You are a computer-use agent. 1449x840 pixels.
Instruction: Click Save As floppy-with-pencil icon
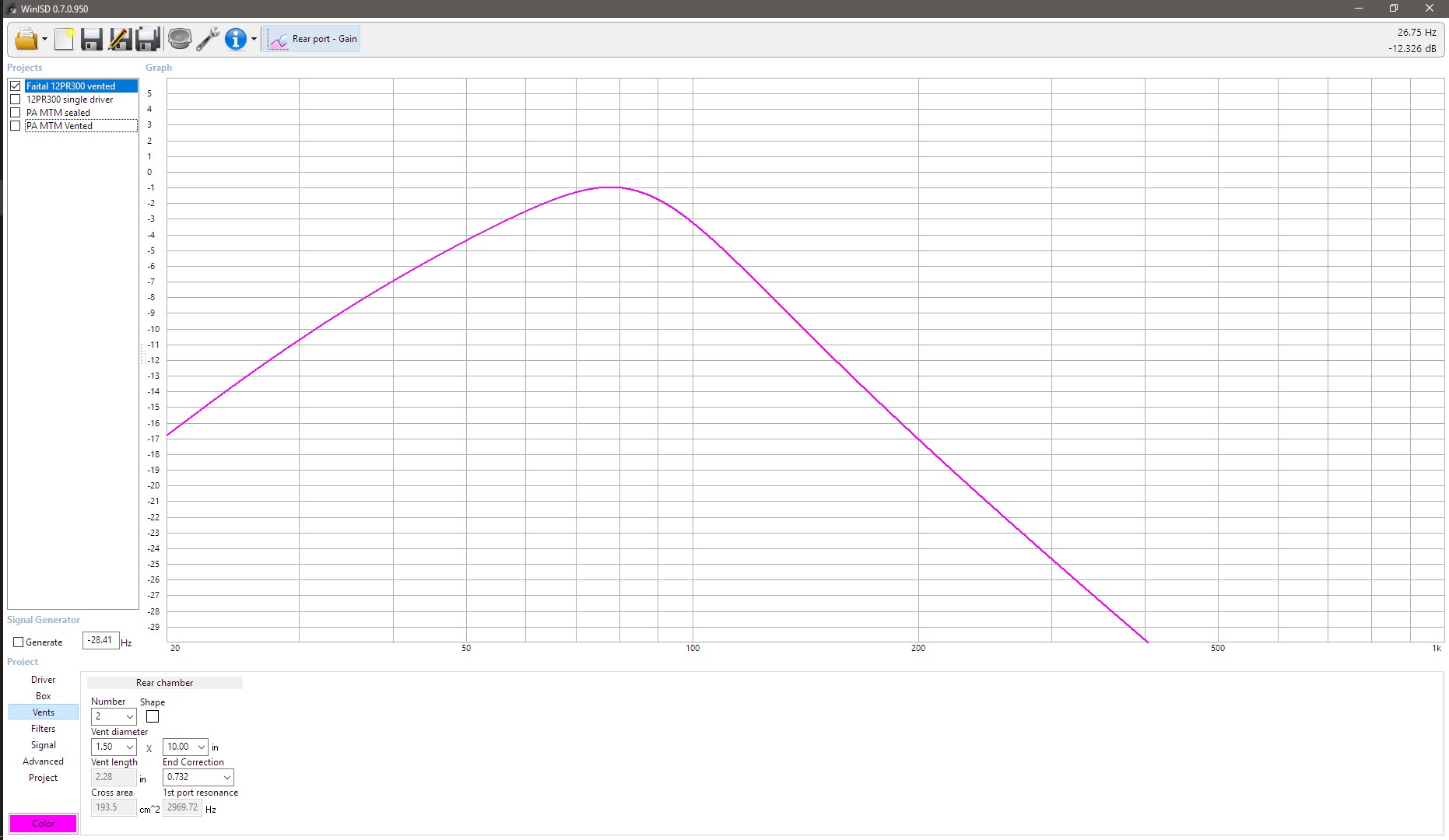coord(120,39)
